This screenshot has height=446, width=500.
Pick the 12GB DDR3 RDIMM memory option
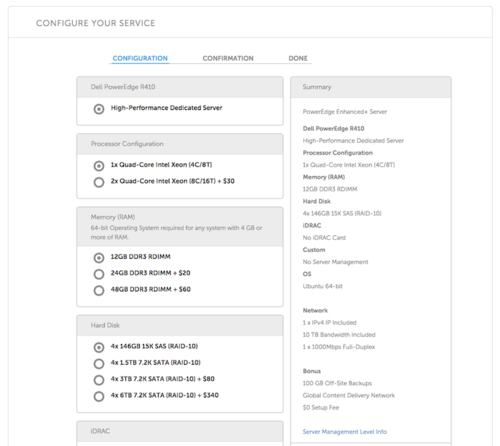pyautogui.click(x=99, y=258)
